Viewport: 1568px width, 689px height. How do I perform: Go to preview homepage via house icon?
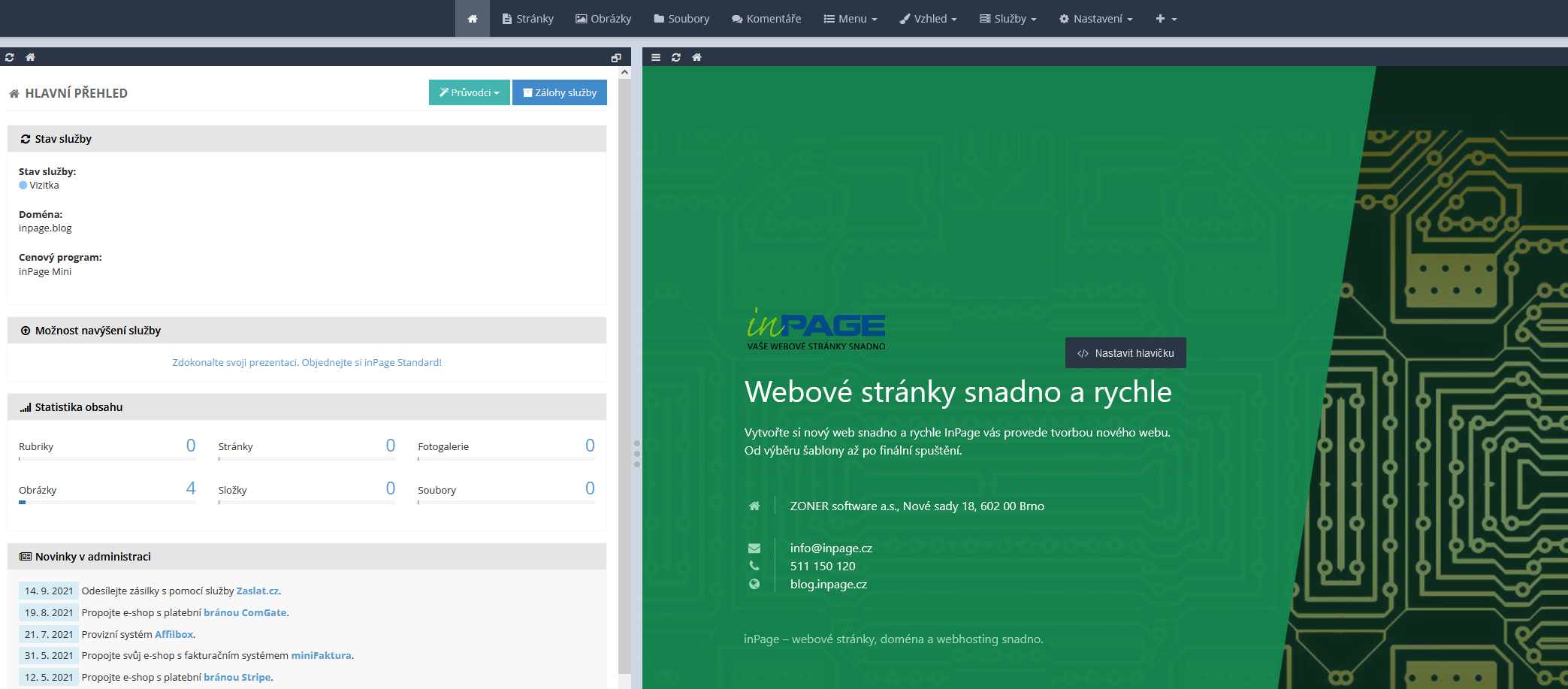point(696,57)
